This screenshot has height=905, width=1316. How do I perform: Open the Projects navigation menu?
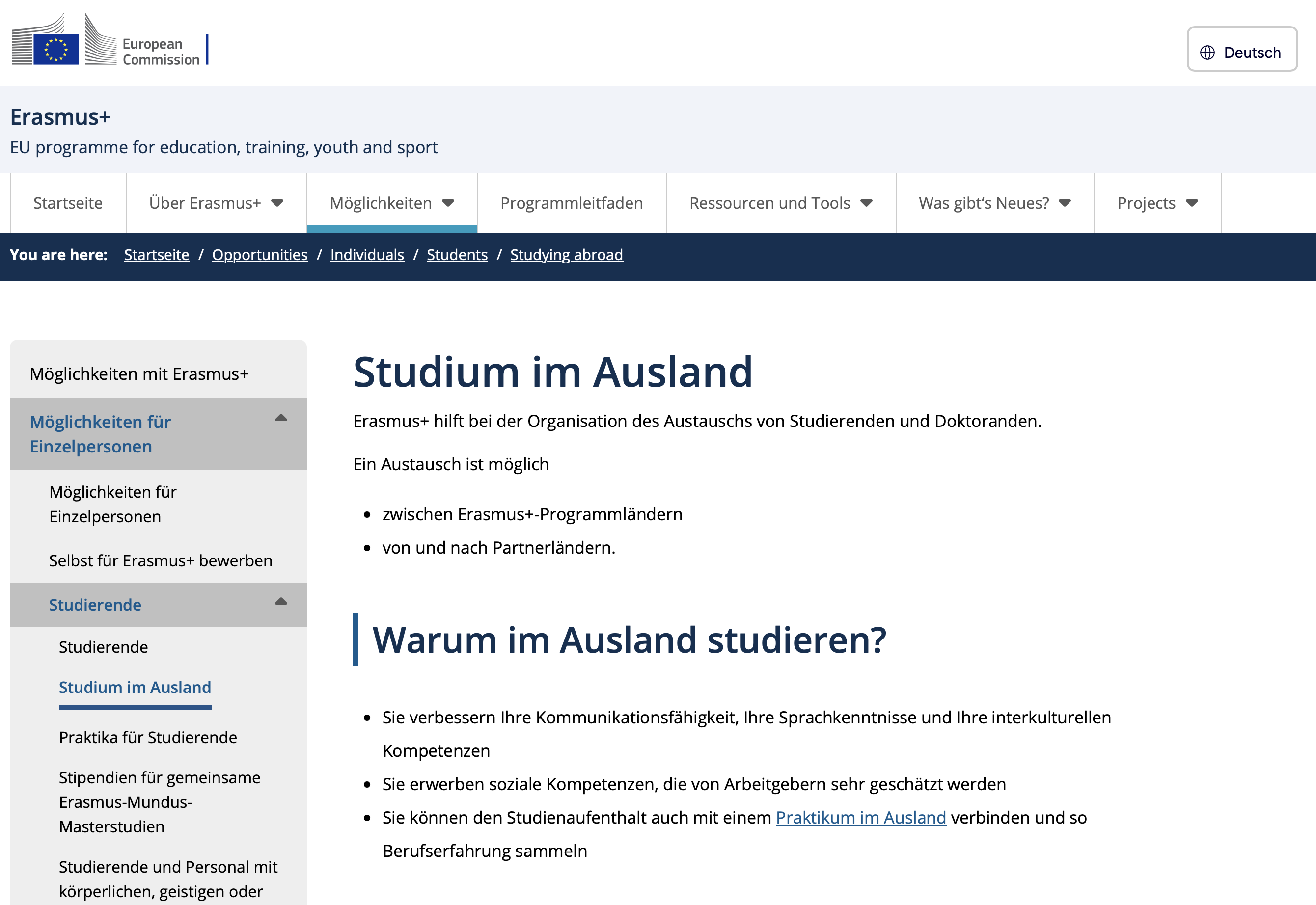click(1157, 202)
